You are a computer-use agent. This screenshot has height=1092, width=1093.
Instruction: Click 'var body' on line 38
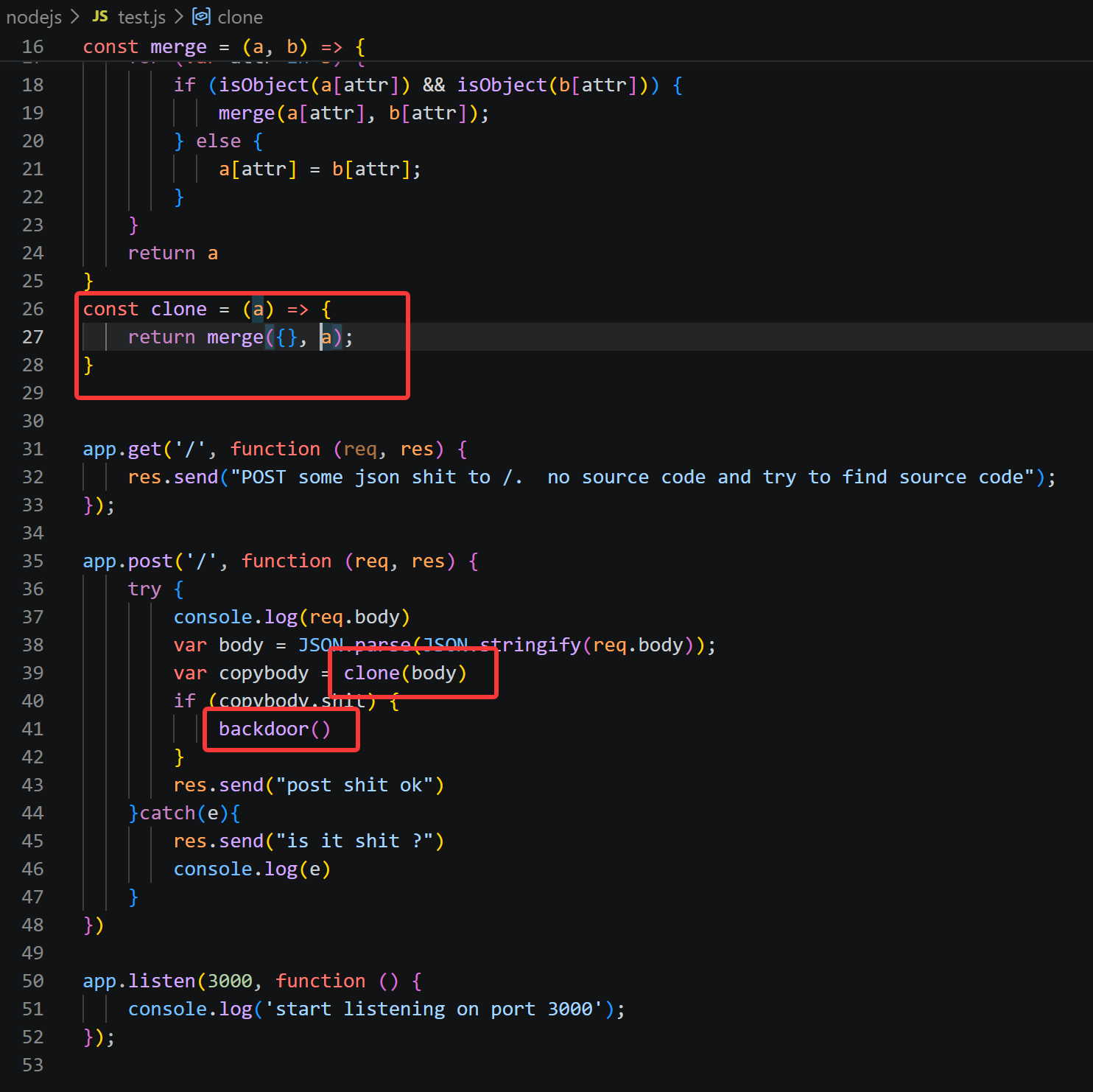coord(218,645)
